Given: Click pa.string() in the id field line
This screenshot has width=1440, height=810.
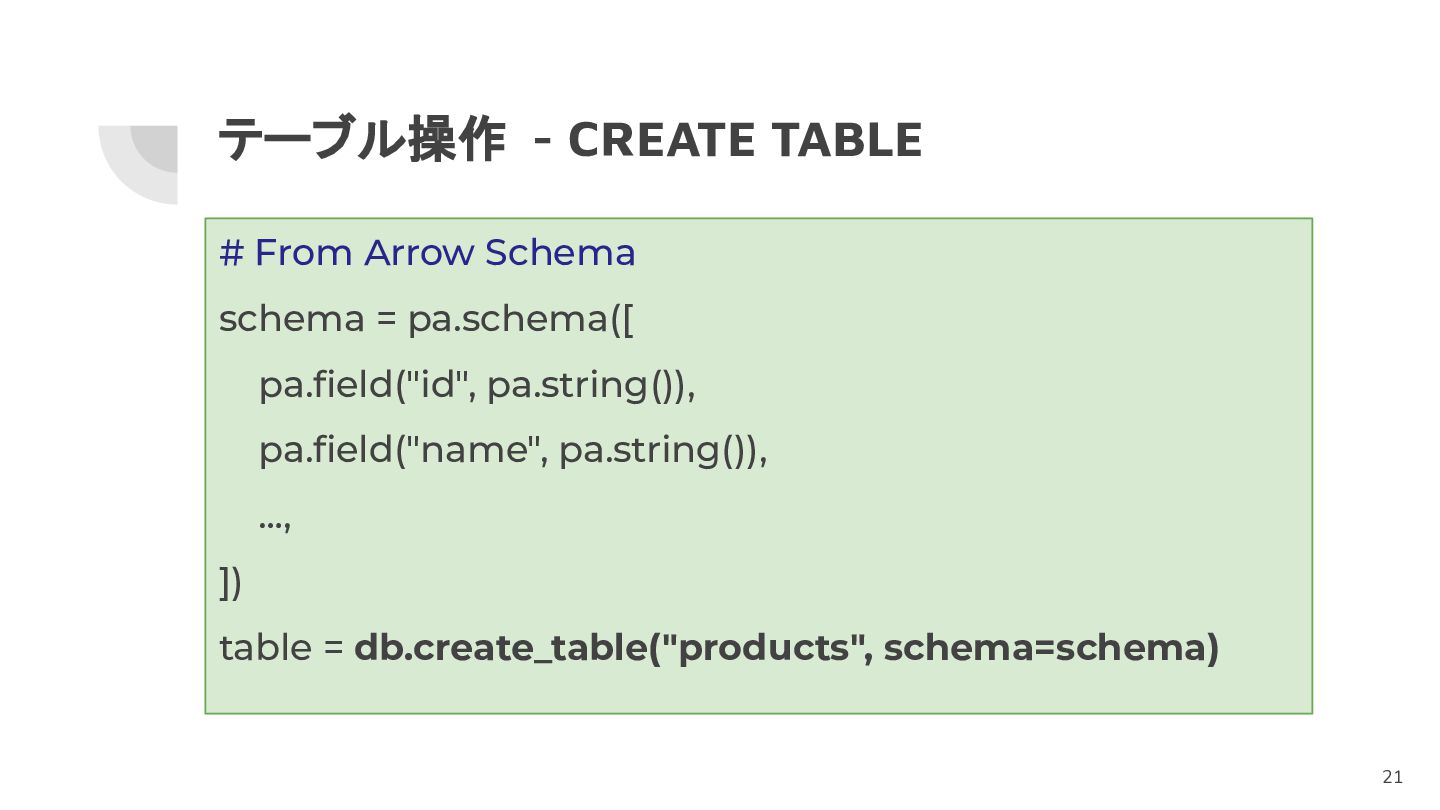Looking at the screenshot, I should click(x=581, y=385).
